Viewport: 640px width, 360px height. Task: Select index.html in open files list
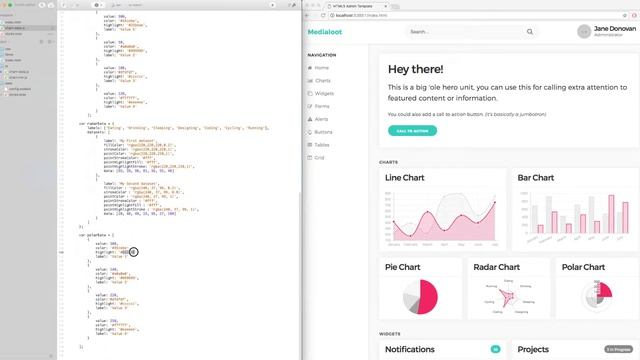[x=13, y=22]
